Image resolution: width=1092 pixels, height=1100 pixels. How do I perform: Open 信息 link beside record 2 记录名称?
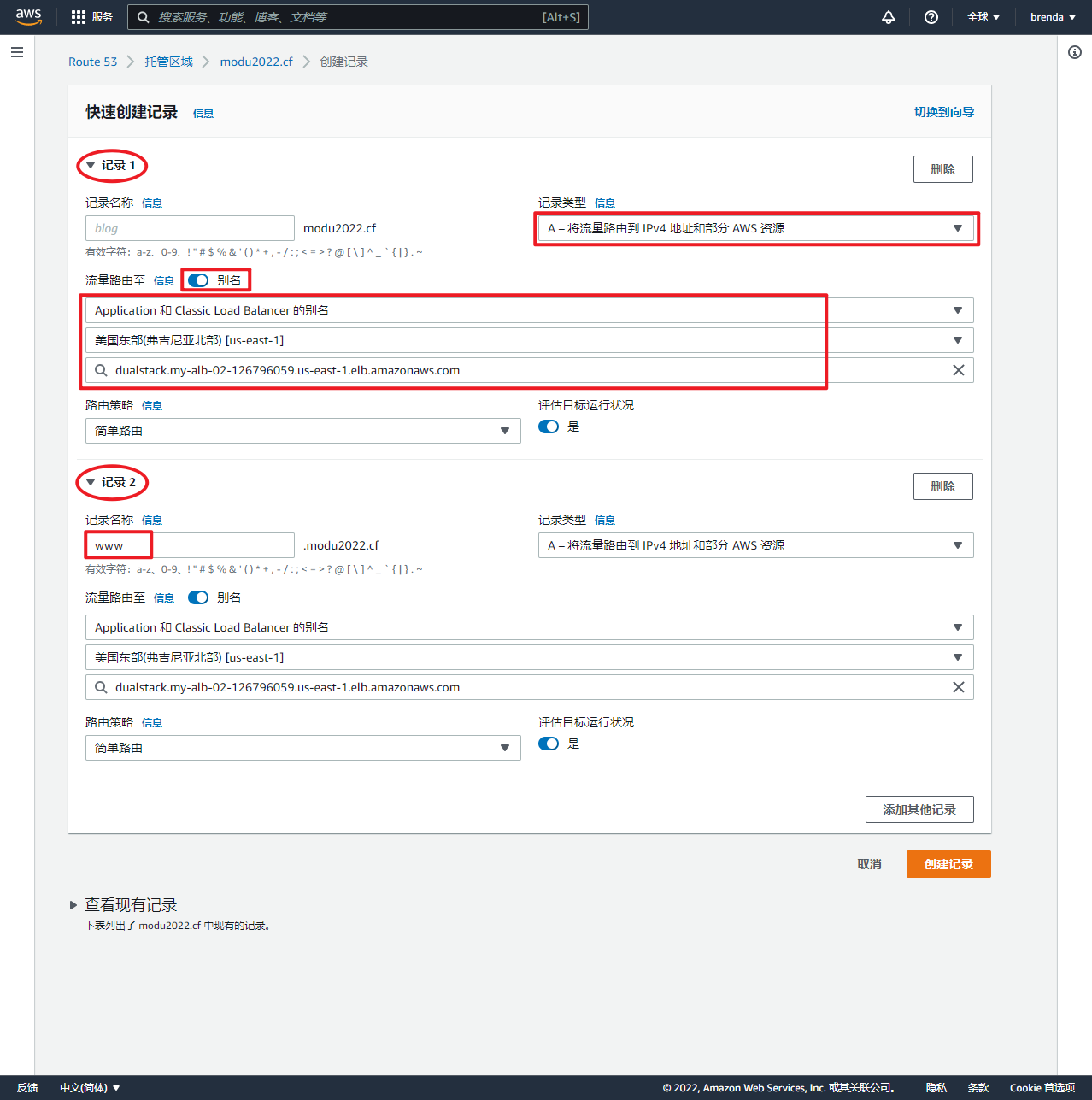point(152,521)
